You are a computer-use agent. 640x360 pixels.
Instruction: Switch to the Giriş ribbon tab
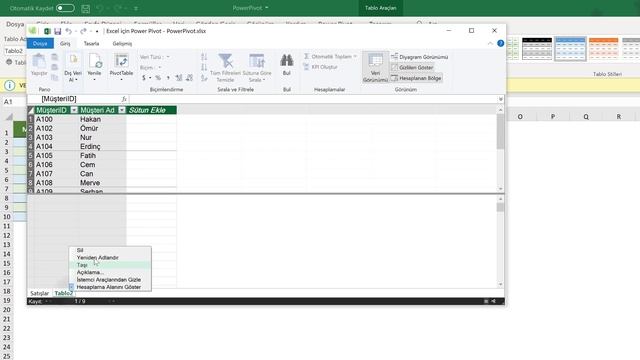pyautogui.click(x=65, y=43)
